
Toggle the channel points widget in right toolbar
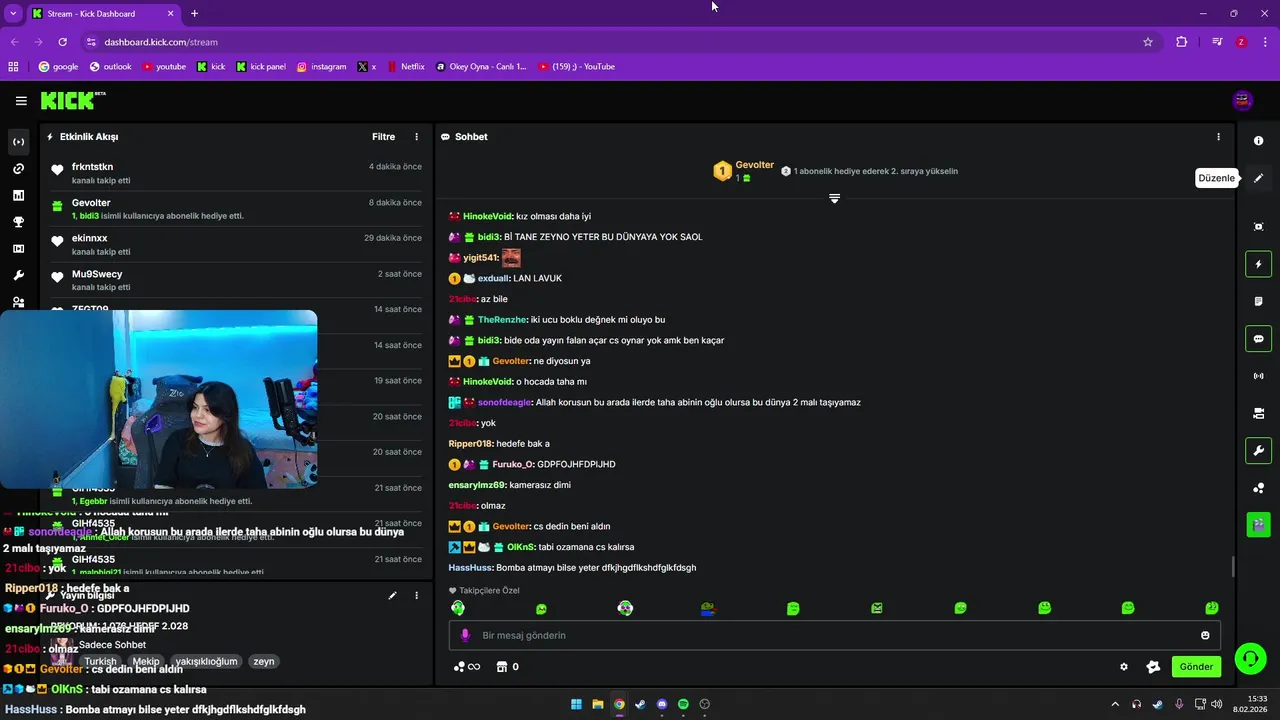1259,488
